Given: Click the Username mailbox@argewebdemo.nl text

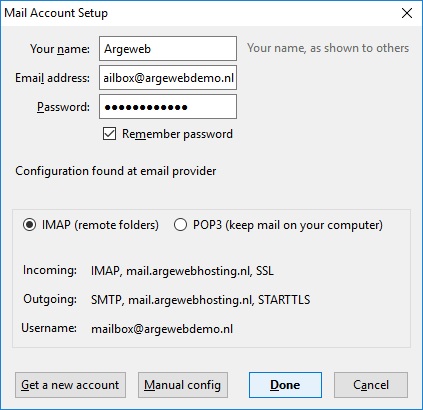Looking at the screenshot, I should [x=162, y=329].
